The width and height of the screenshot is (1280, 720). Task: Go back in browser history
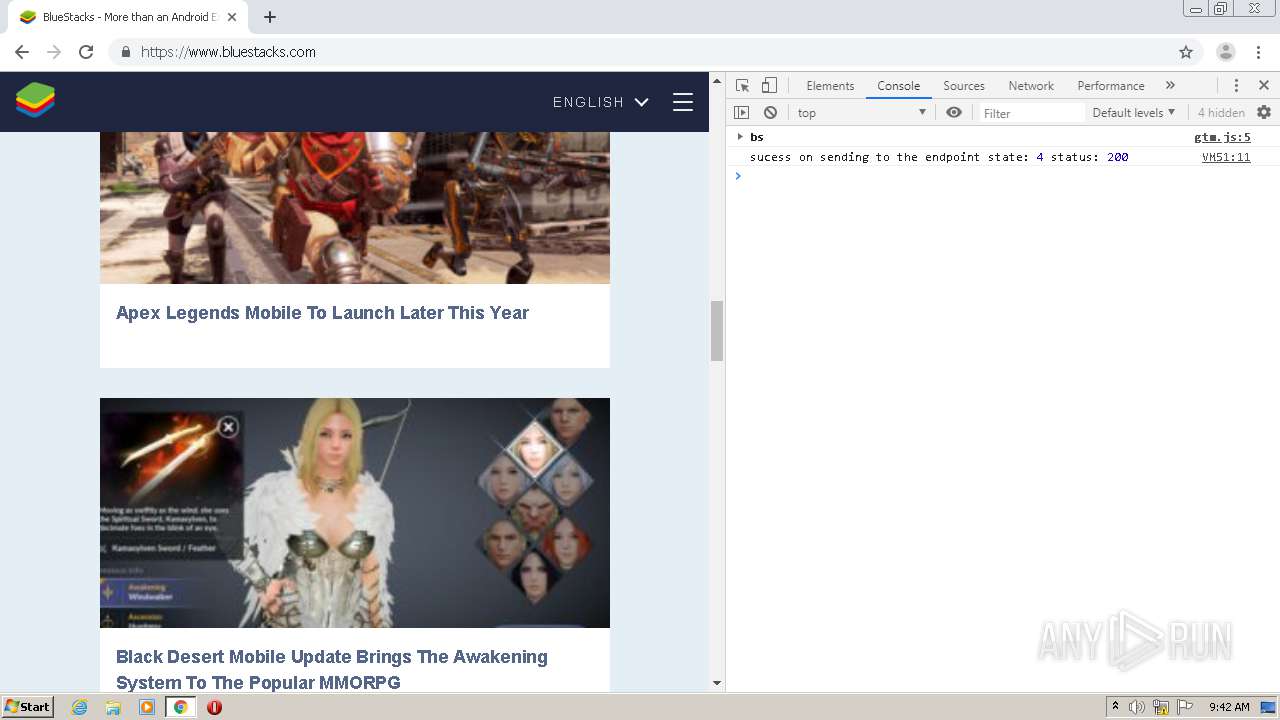(x=22, y=52)
